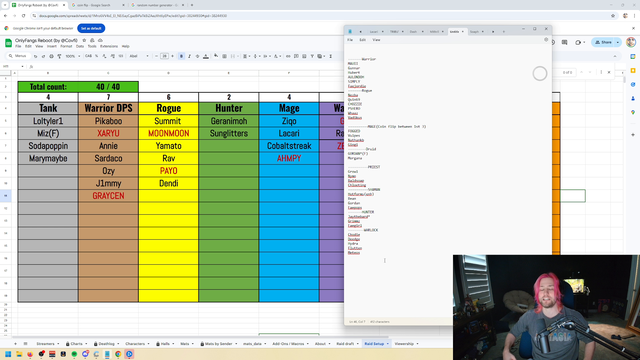
Task: Click the functions sigma icon
Action: tap(331, 56)
